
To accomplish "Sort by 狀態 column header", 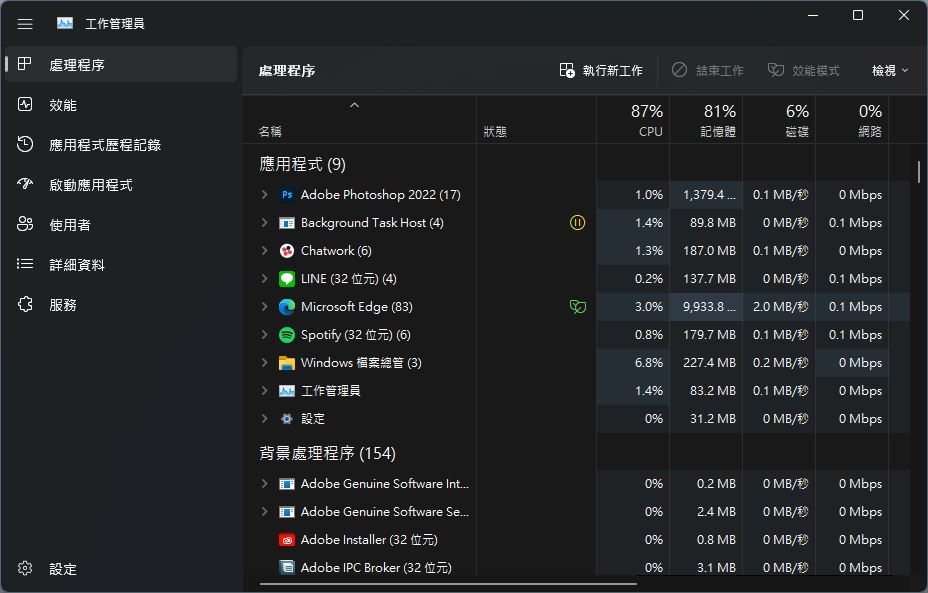I will pos(536,120).
